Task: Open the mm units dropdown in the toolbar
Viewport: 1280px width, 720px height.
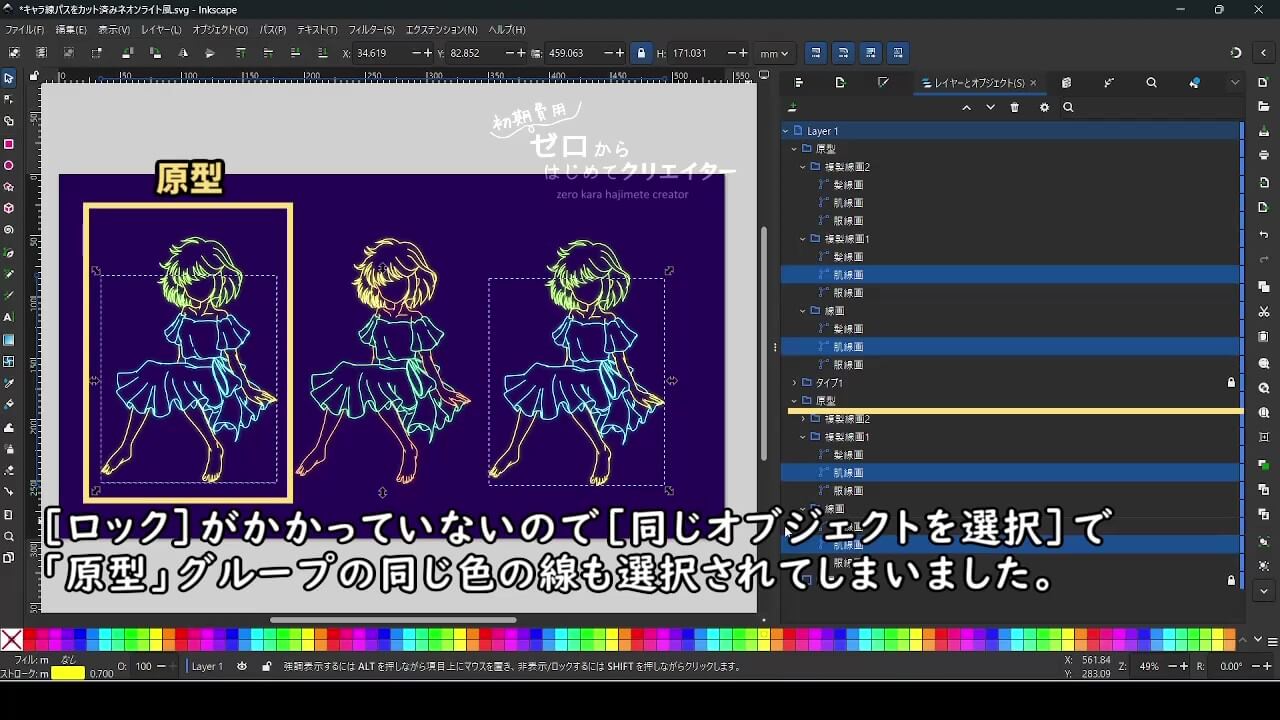Action: pyautogui.click(x=775, y=53)
